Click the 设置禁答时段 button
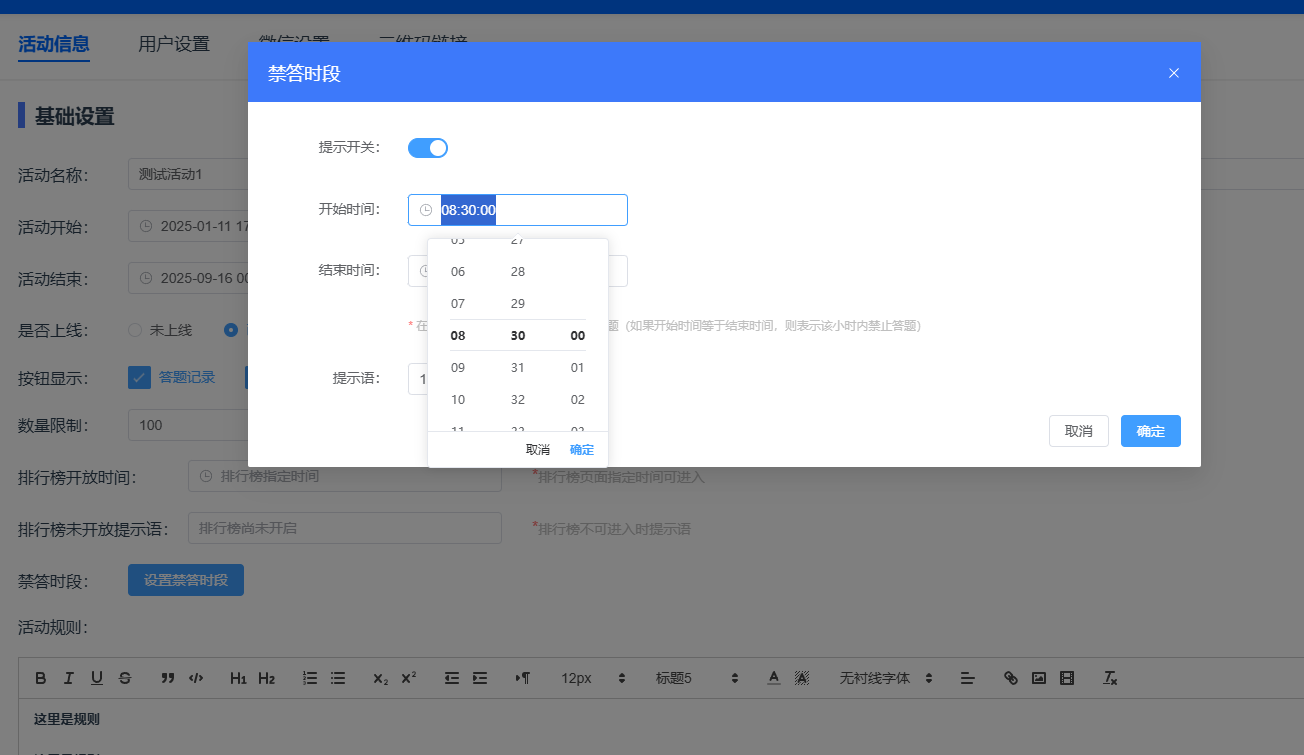Viewport: 1304px width, 755px height. coord(186,580)
